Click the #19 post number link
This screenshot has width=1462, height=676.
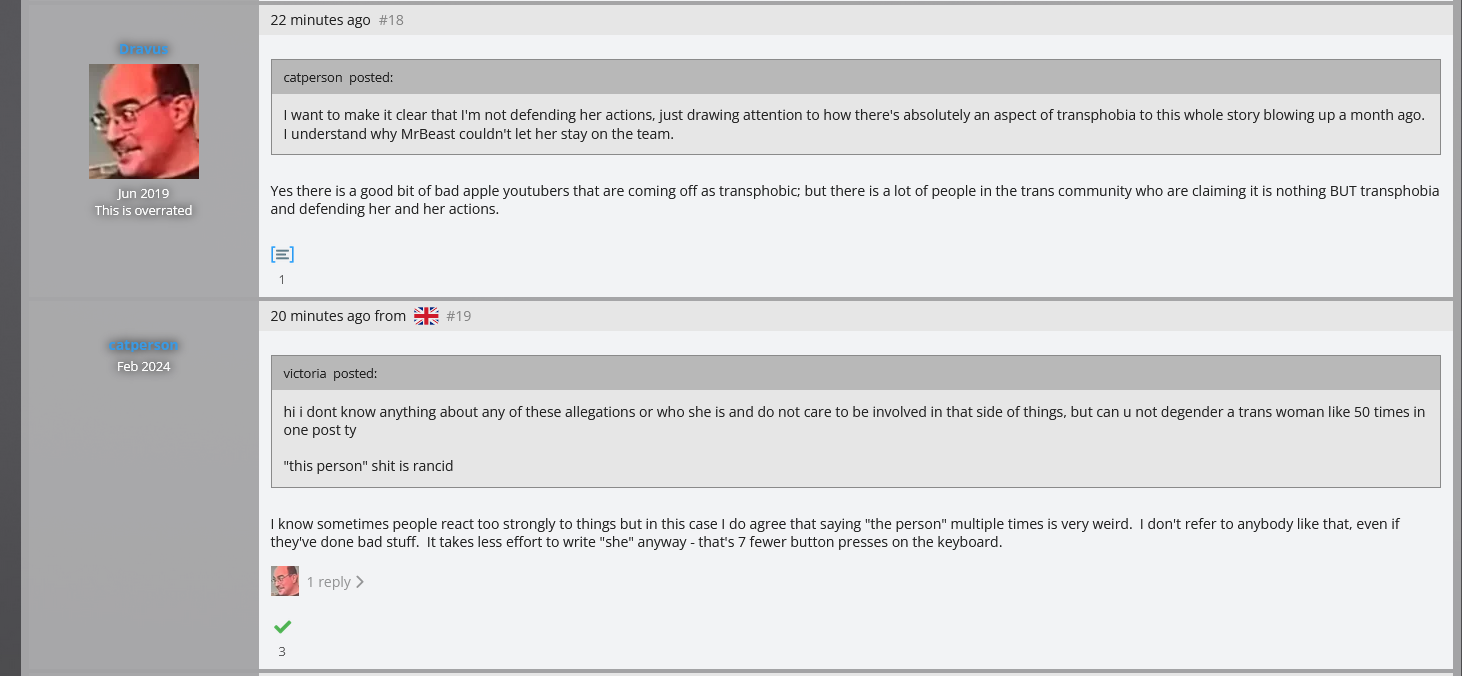(458, 316)
